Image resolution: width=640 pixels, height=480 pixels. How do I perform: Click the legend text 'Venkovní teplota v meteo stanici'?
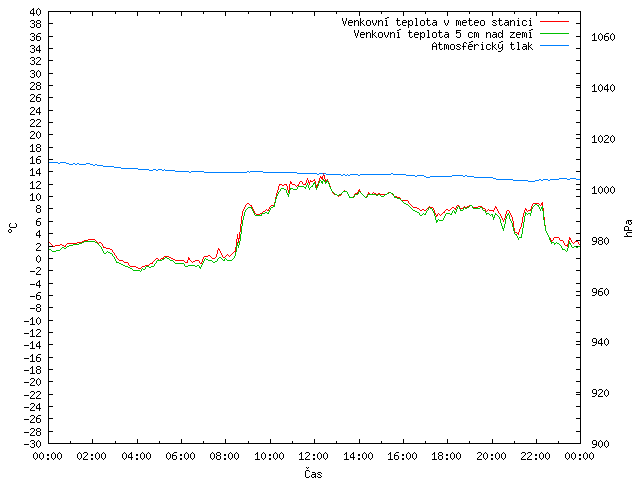coord(437,22)
